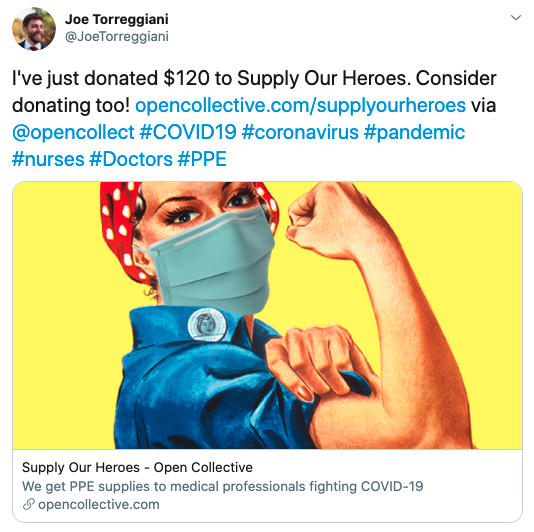Open the masked Rosie the Riveter card image
The width and height of the screenshot is (534, 532).
(x=267, y=315)
